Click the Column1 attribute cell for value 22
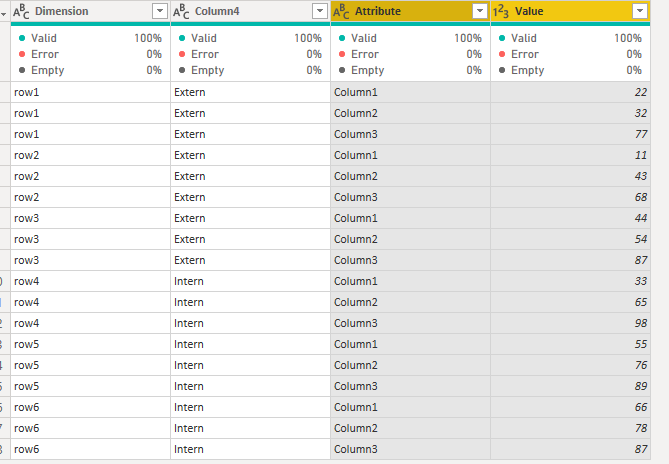 click(x=410, y=92)
